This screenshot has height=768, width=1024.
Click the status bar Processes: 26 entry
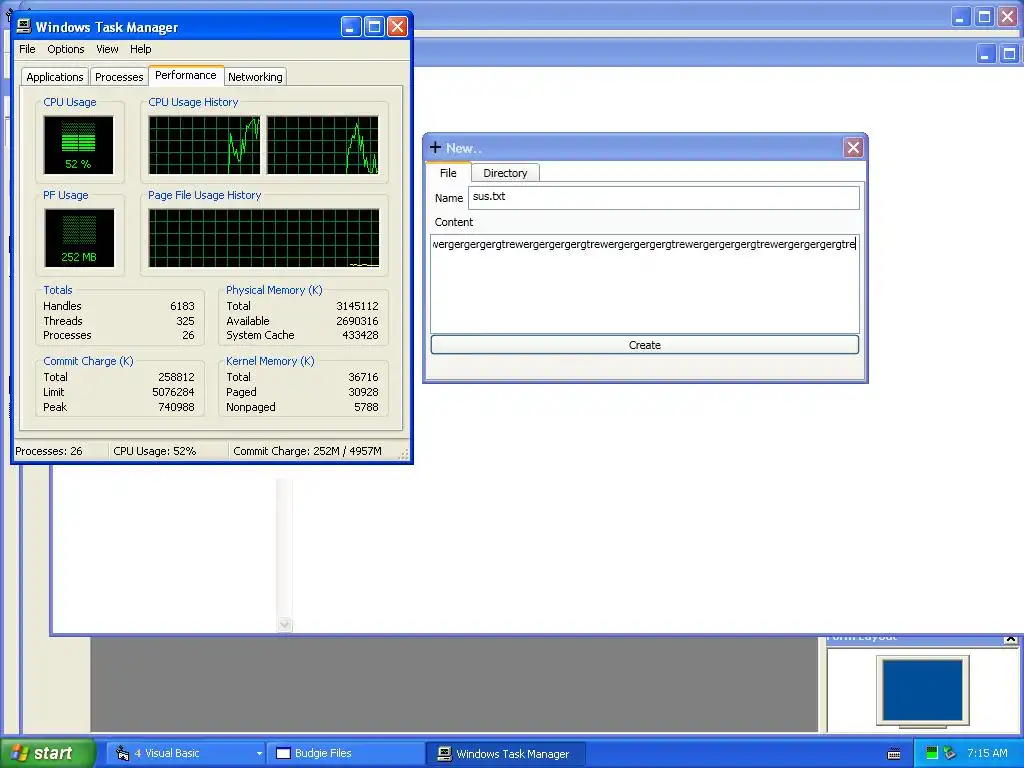pyautogui.click(x=61, y=451)
